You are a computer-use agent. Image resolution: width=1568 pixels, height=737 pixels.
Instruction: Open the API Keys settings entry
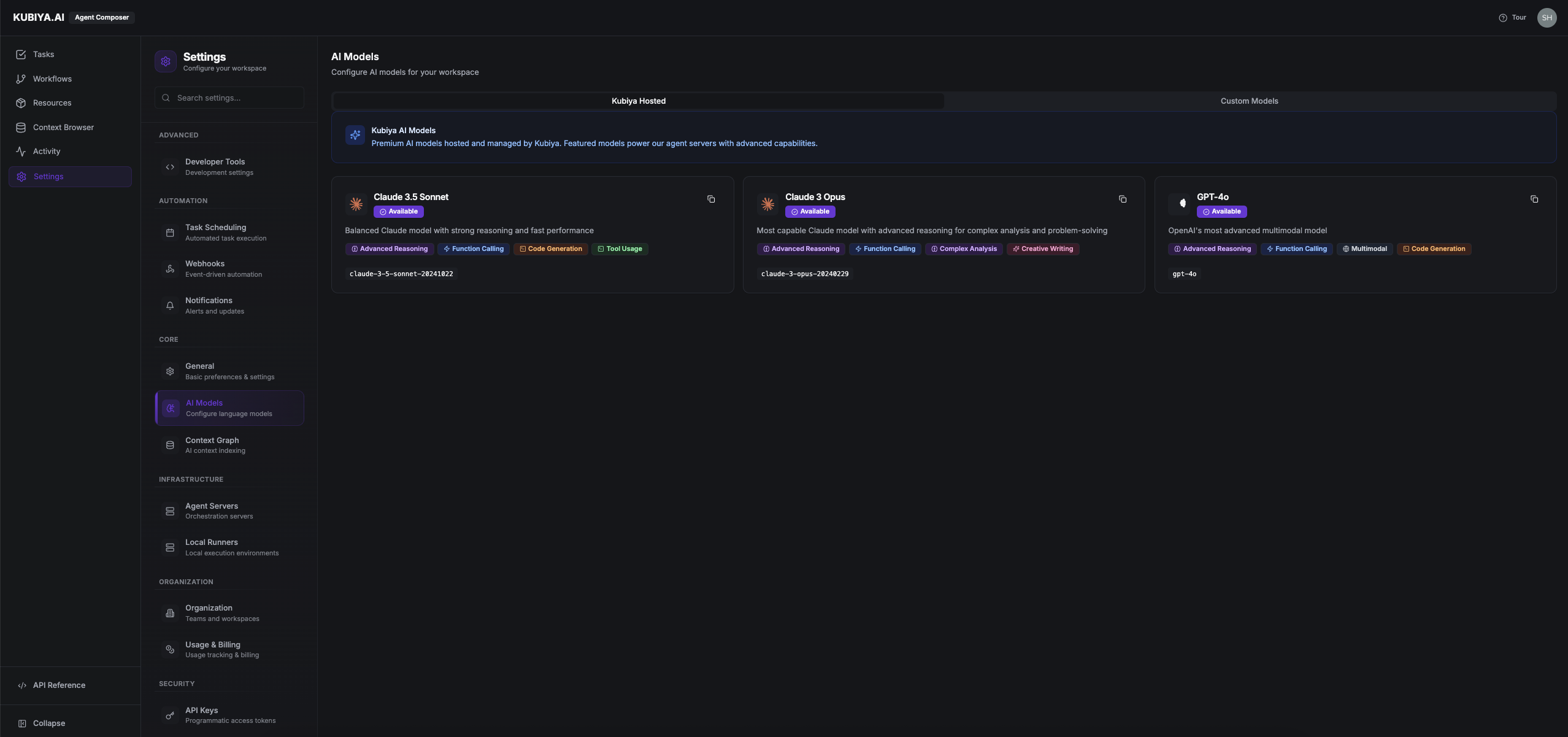click(229, 716)
